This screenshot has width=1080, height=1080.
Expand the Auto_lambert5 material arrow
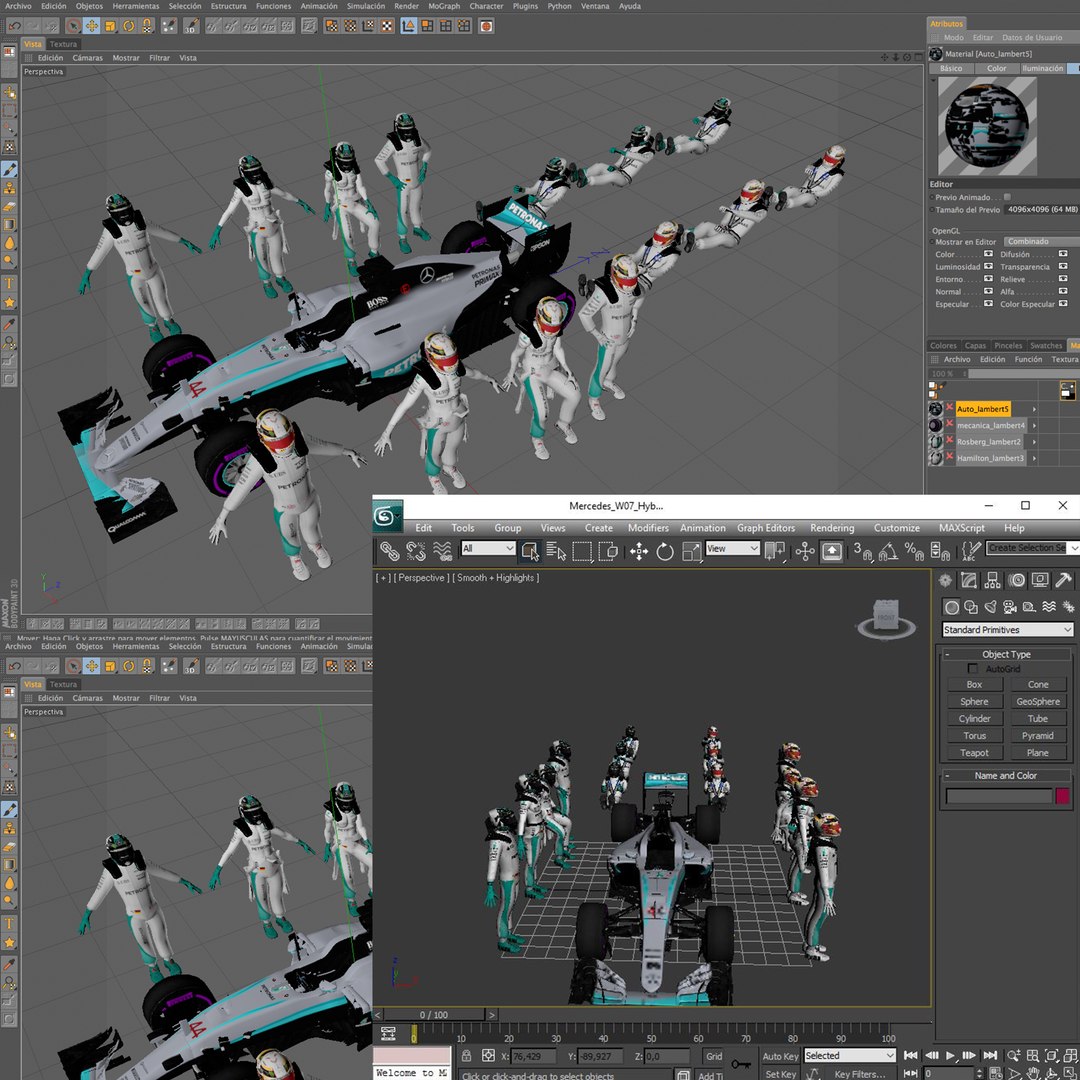(x=1034, y=409)
